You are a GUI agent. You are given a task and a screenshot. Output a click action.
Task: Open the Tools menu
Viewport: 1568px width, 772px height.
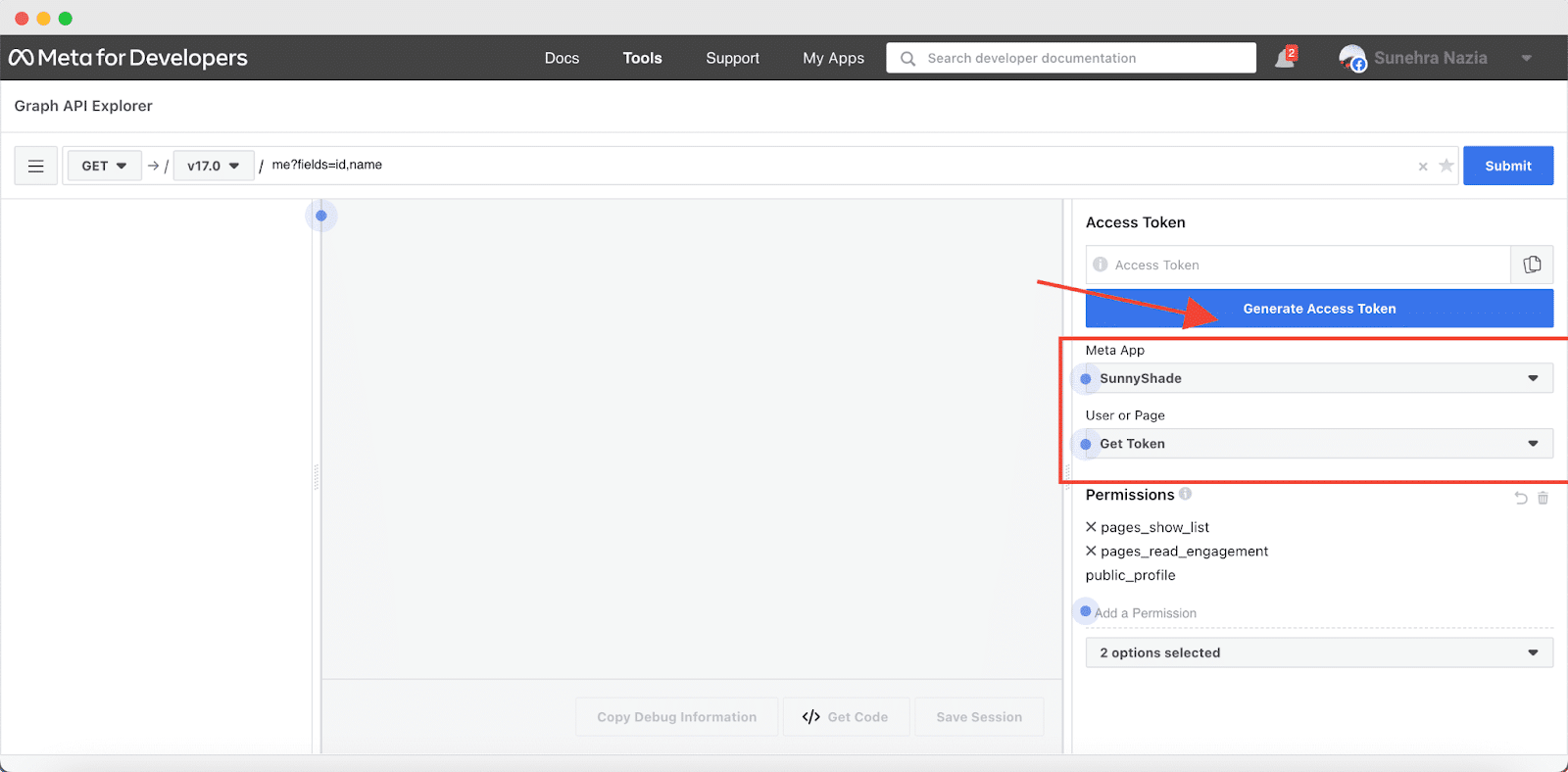[x=642, y=58]
